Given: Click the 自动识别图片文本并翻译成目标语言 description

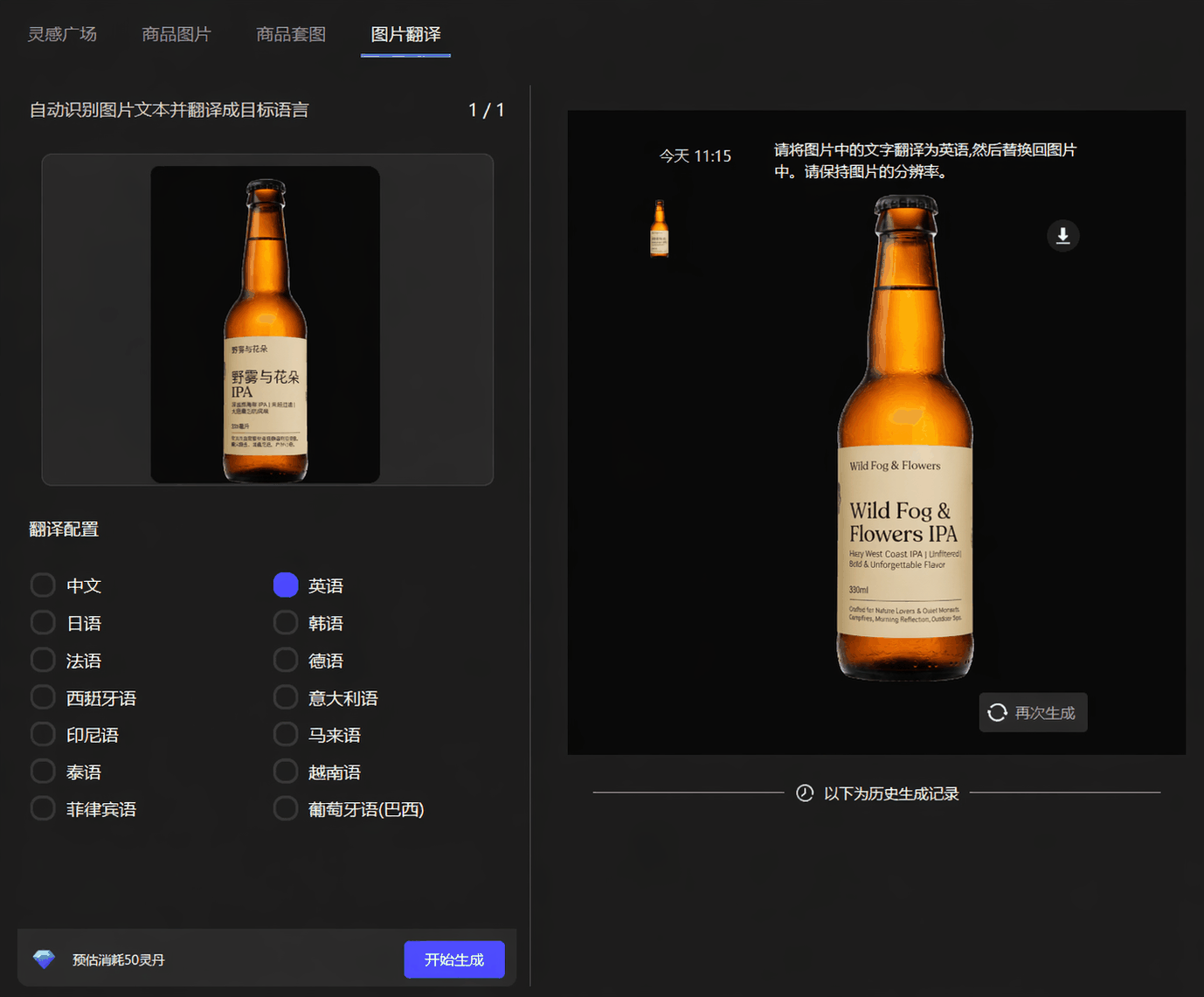Looking at the screenshot, I should [x=169, y=110].
